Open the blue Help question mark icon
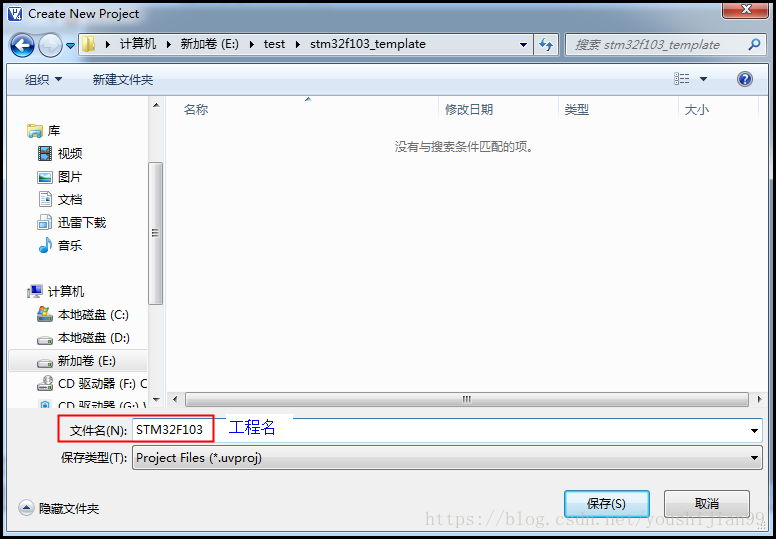 pos(744,79)
